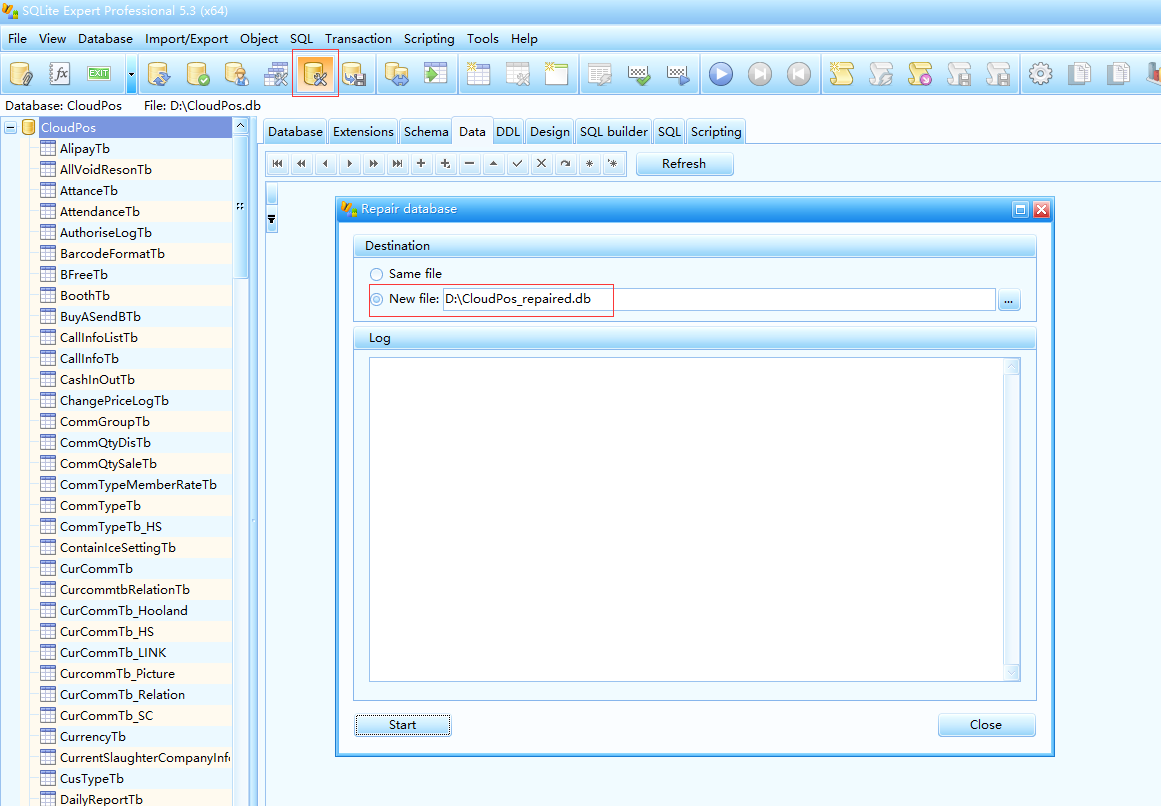Viewport: 1161px width, 806px height.
Task: Click the scroll-up arrow of table tree
Action: tap(240, 126)
